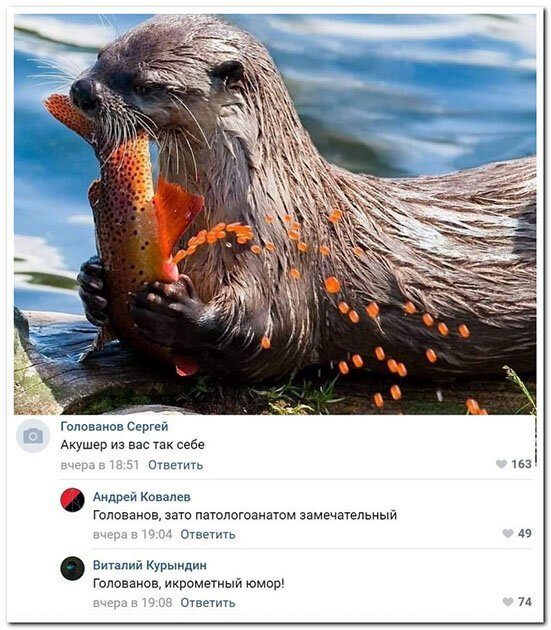Image resolution: width=551 pixels, height=630 pixels.
Task: Reply to Голованов Сергей's comment via Ответить
Action: coord(176,465)
